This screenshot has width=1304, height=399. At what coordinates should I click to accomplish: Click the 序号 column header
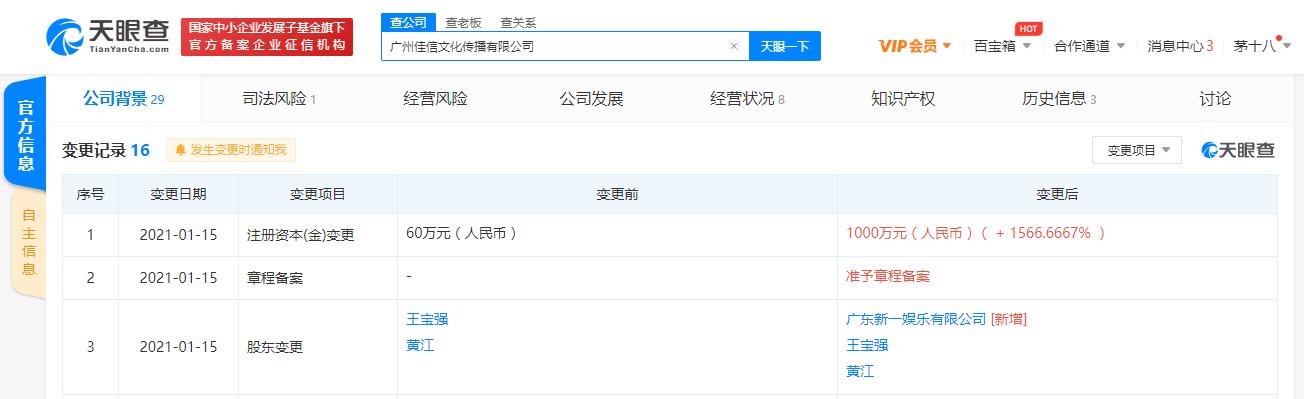[90, 194]
